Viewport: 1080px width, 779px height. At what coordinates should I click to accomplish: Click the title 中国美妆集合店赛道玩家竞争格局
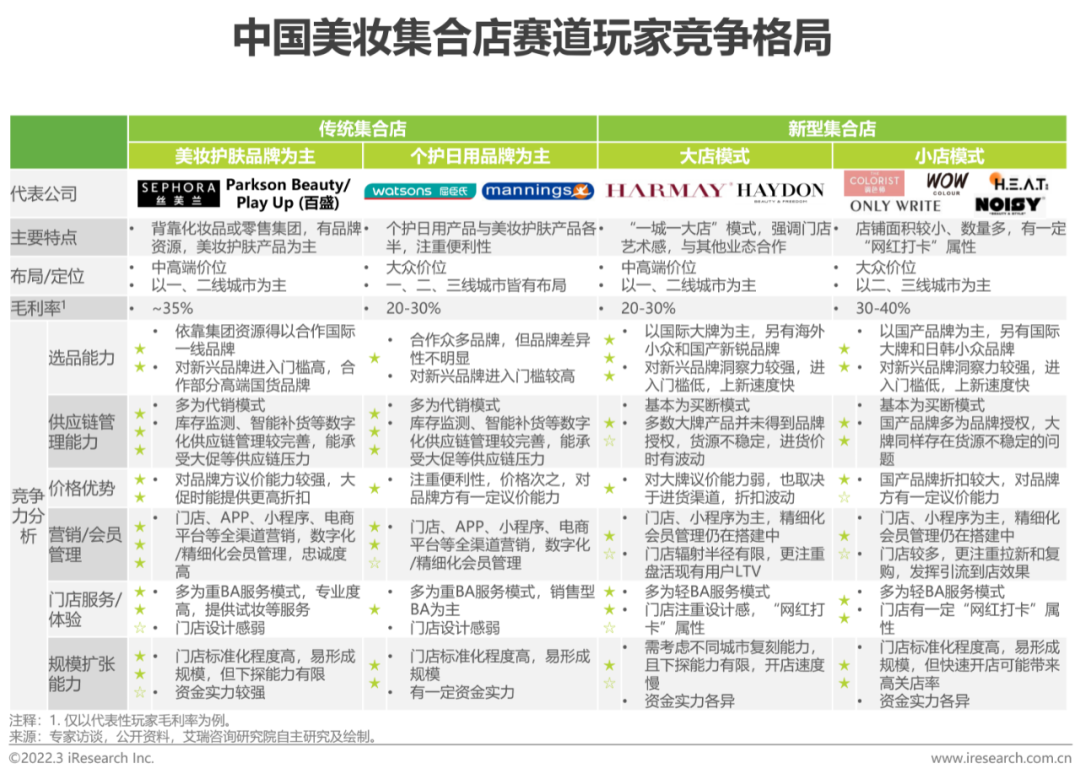click(532, 38)
